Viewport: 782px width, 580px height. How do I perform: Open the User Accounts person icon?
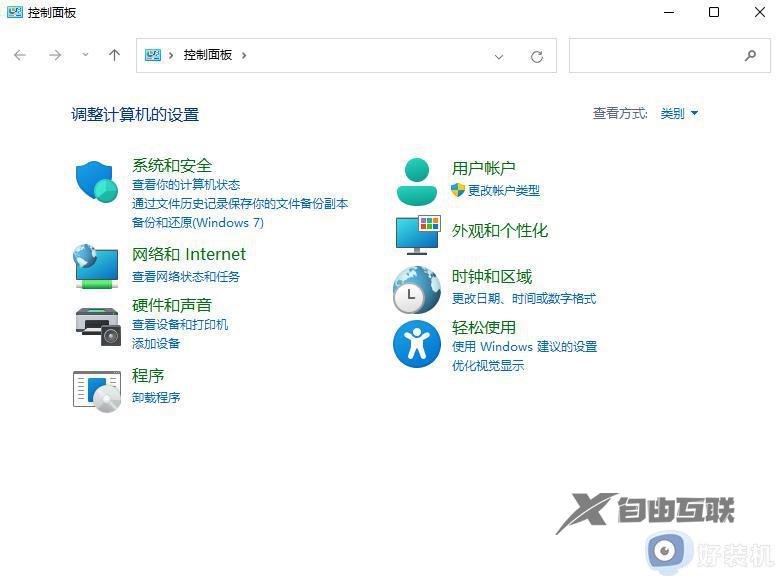tap(416, 182)
